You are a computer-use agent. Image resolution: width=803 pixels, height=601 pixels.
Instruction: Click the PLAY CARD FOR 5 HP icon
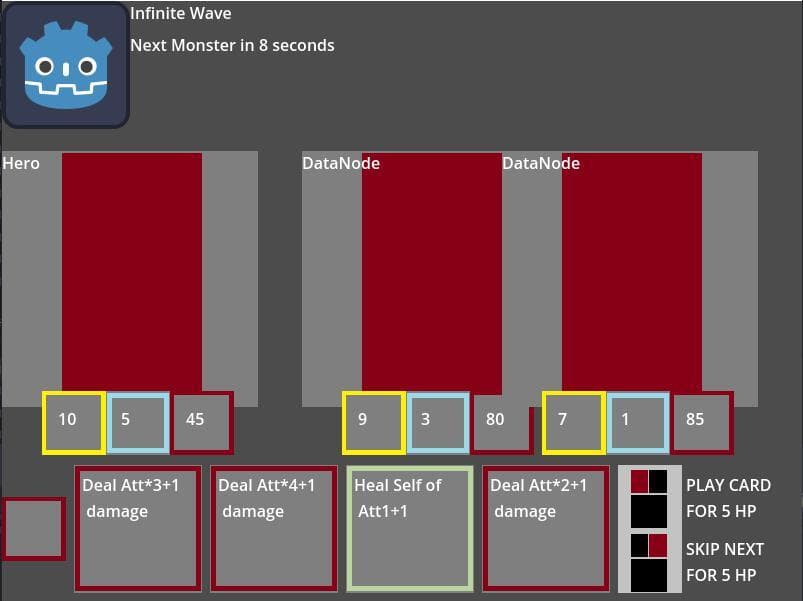(649, 499)
